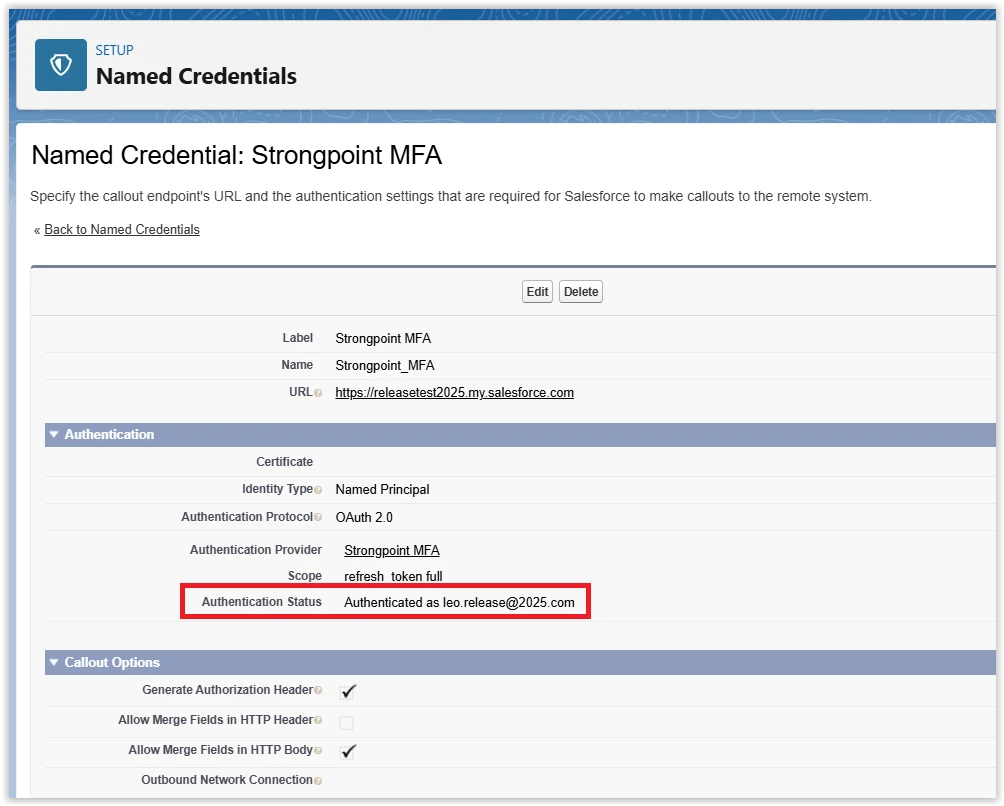
Task: Click the Edit button
Action: 536,291
